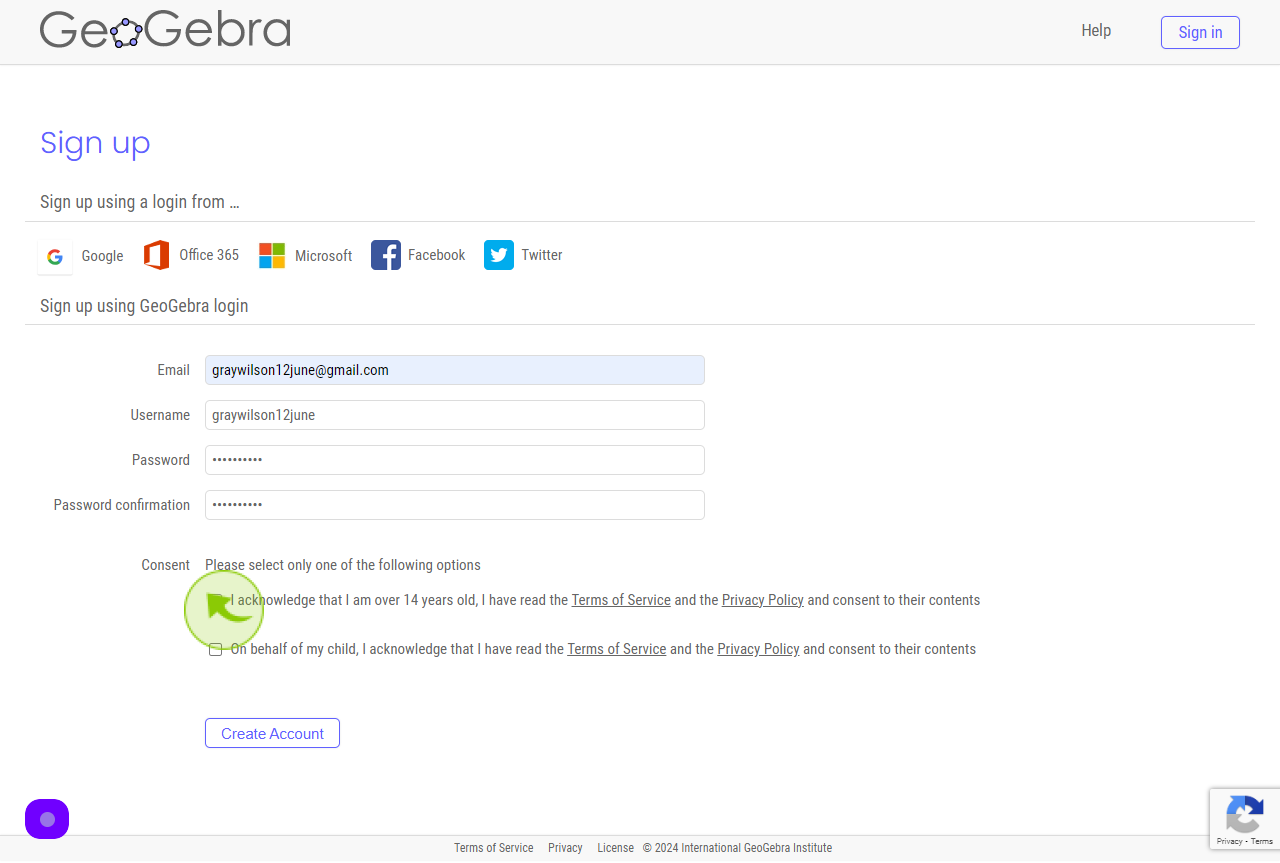Click the Sign up heading

coord(95,143)
